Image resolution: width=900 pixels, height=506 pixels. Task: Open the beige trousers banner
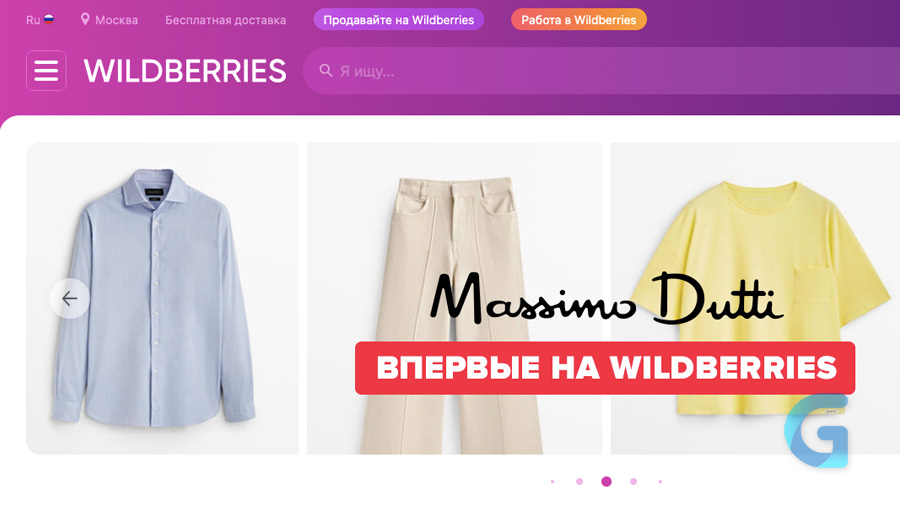(455, 298)
